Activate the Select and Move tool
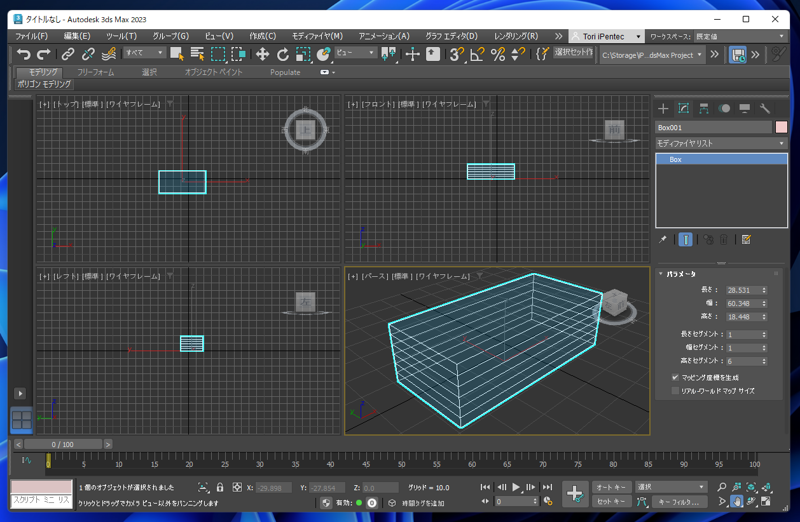 [x=262, y=54]
